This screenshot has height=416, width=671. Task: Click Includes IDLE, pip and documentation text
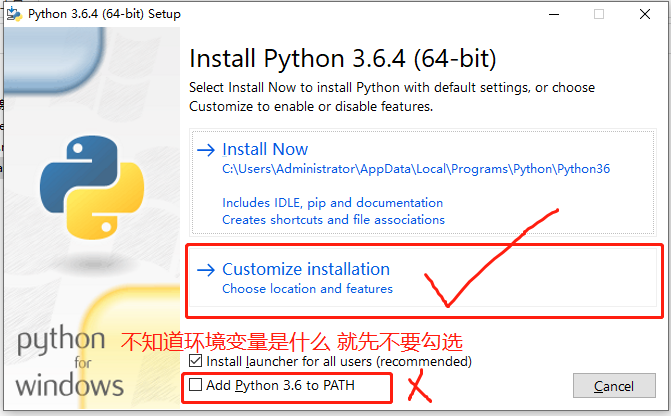(x=333, y=203)
